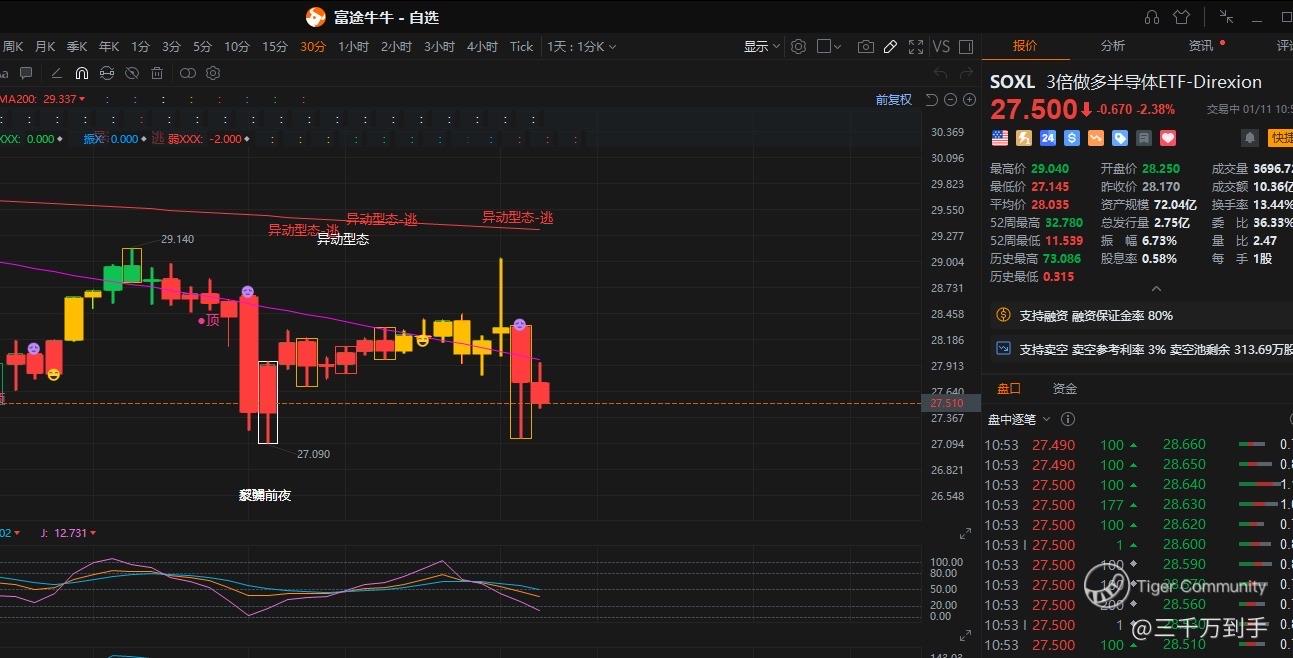The image size is (1293, 658).
Task: Click the US flag market icon
Action: pyautogui.click(x=1000, y=138)
